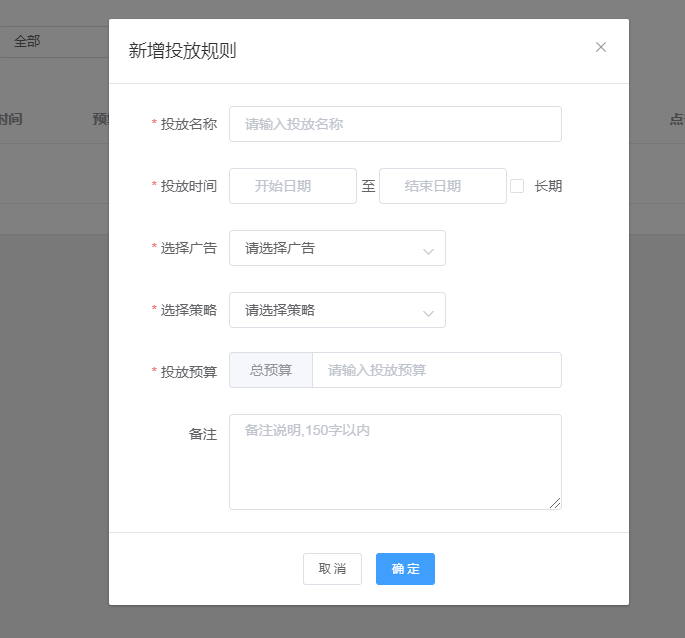Confirm with the 确定 button

(x=405, y=569)
